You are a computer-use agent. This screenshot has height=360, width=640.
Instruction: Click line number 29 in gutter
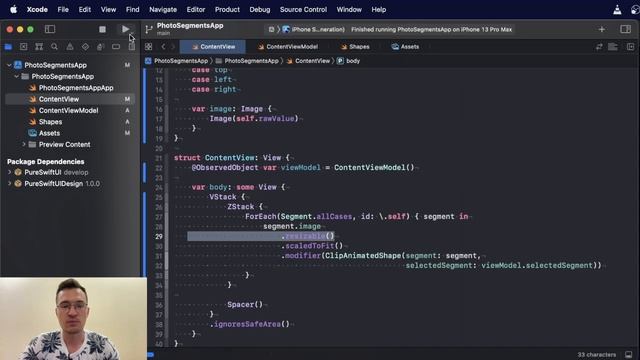pyautogui.click(x=158, y=236)
